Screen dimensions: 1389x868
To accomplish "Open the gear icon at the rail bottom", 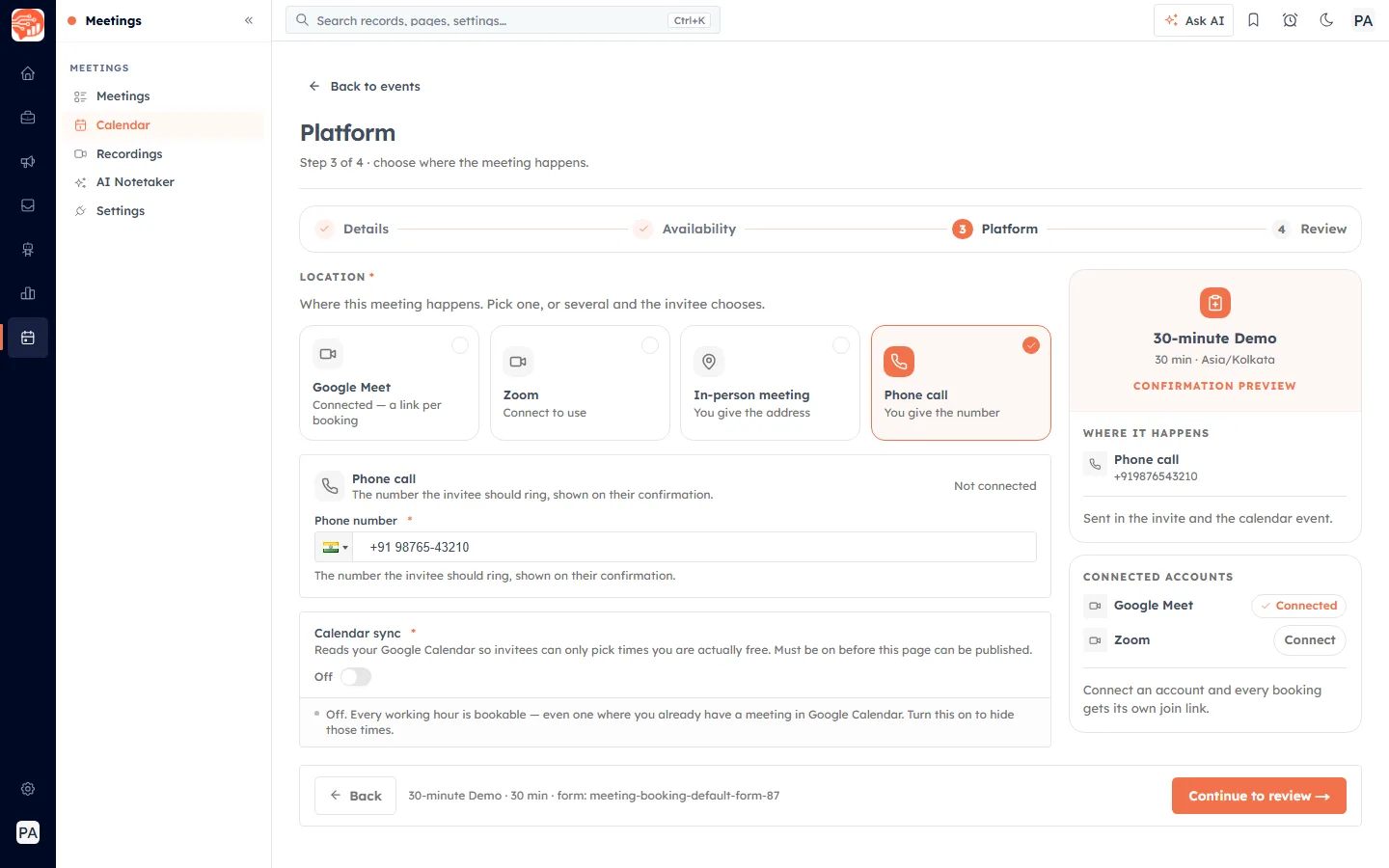I will click(x=28, y=789).
